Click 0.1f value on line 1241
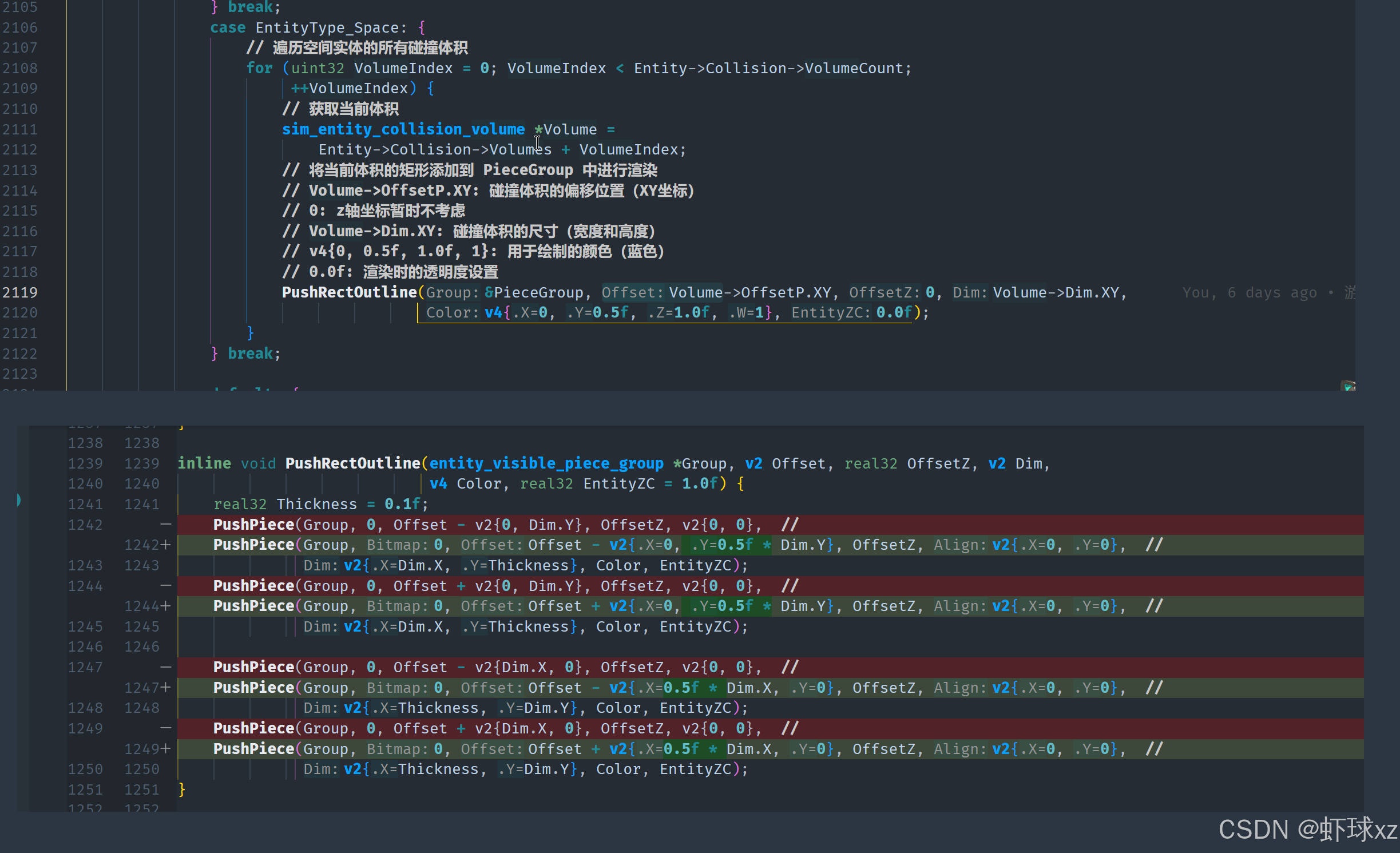 403,504
